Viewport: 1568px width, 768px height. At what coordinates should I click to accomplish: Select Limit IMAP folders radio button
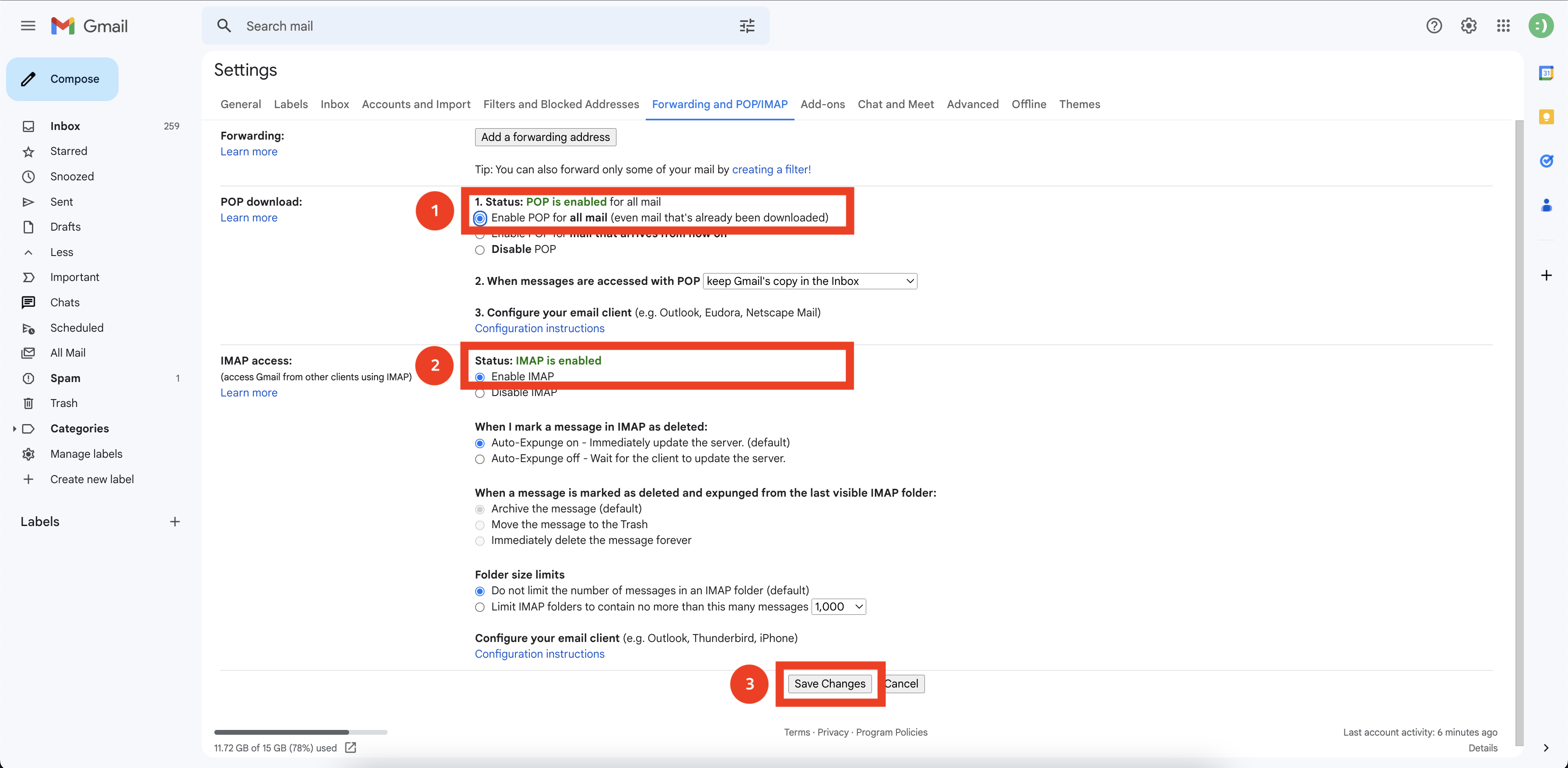coord(479,607)
